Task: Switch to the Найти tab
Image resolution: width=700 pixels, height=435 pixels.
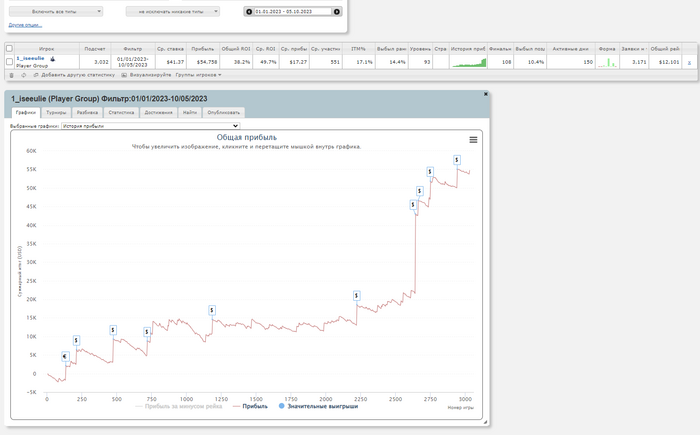Action: pos(190,113)
